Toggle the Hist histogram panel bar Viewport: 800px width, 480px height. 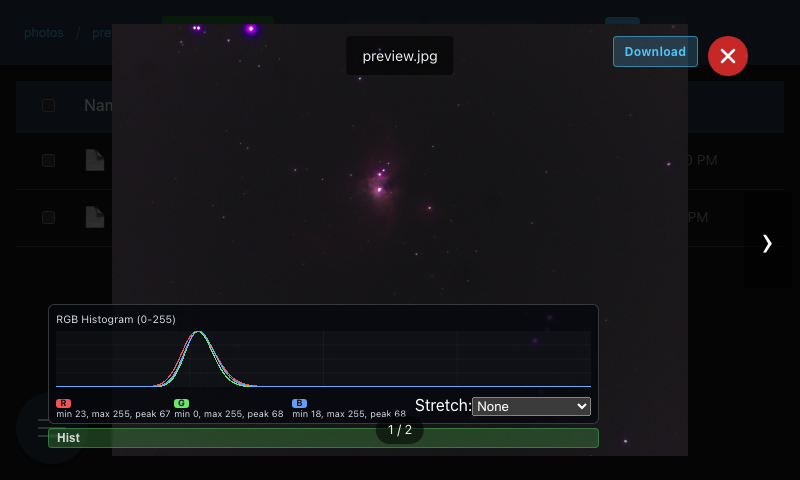click(x=323, y=438)
